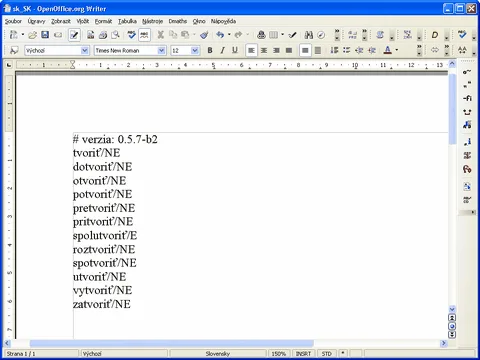Click the Previous Page navigation button
The height and width of the screenshot is (360, 480).
452,318
